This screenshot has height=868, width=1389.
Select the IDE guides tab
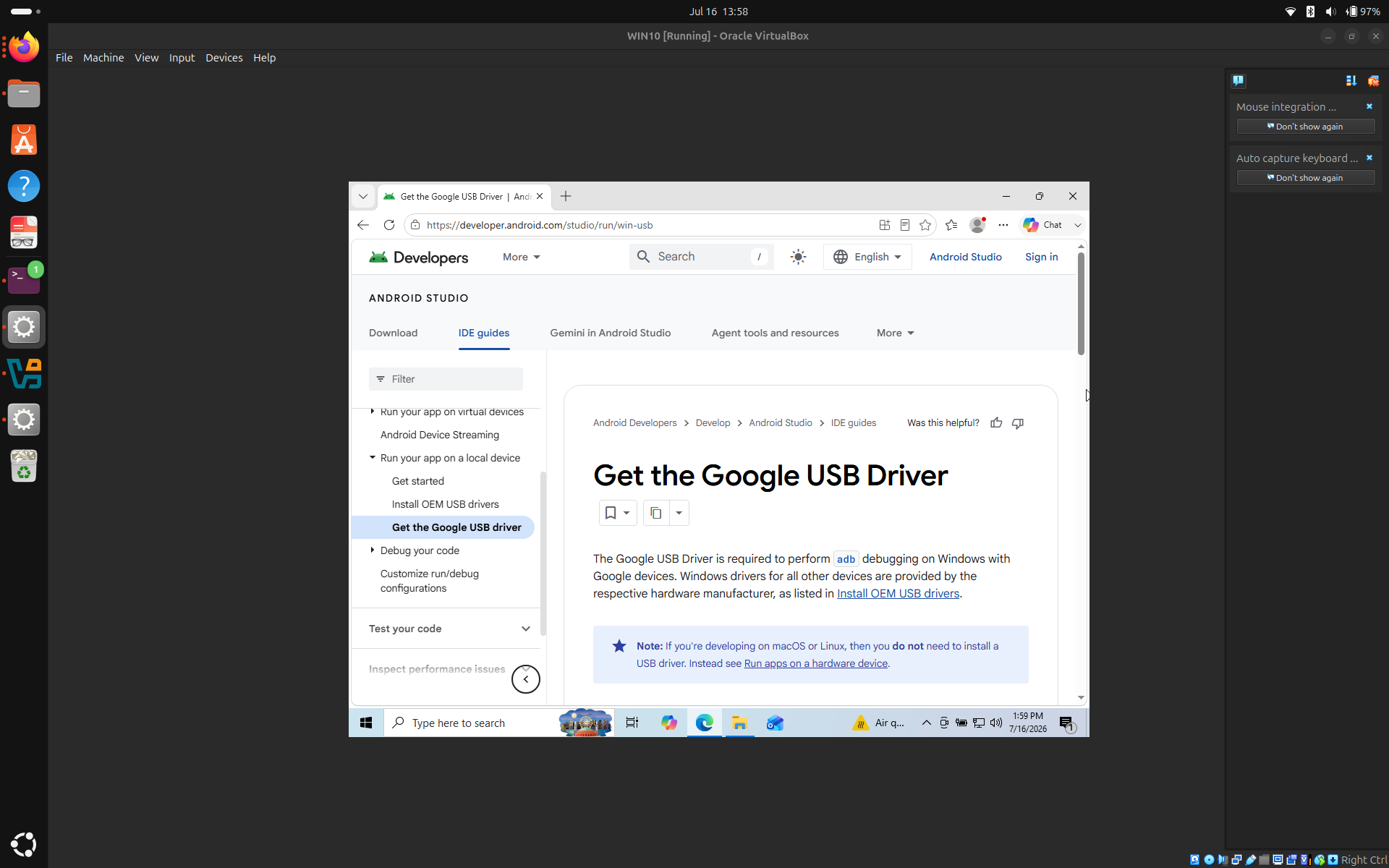coord(484,333)
